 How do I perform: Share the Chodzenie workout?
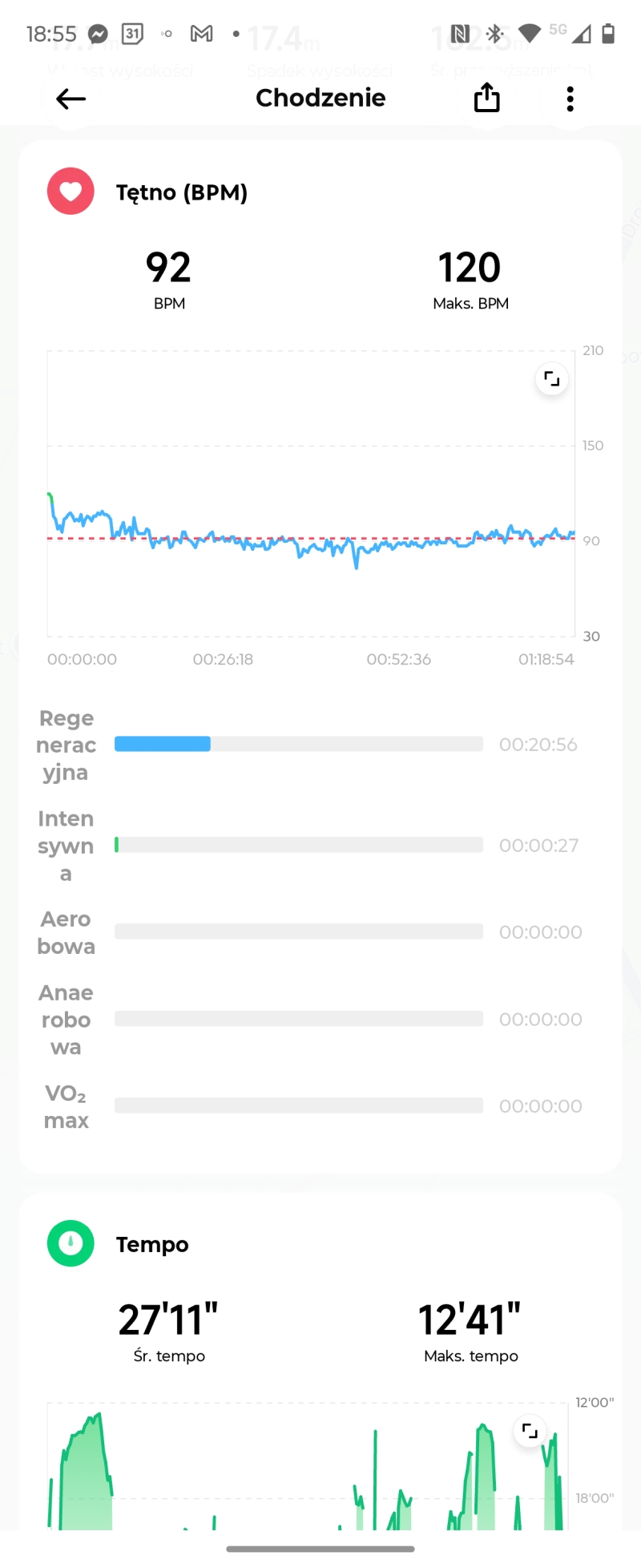486,99
